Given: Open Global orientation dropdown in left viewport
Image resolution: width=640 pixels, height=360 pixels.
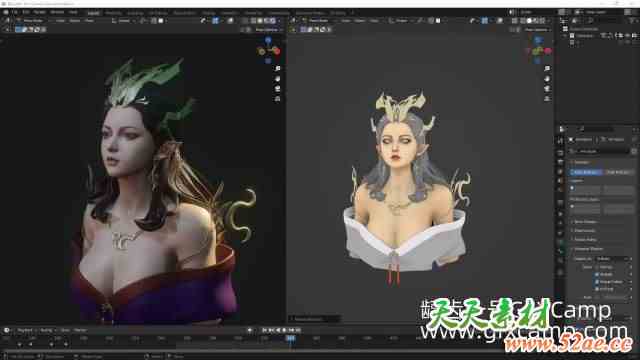Looking at the screenshot, I should (x=123, y=20).
